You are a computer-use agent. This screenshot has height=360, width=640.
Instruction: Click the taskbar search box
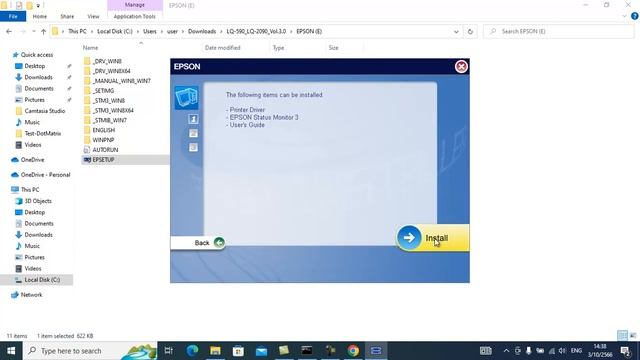90,351
